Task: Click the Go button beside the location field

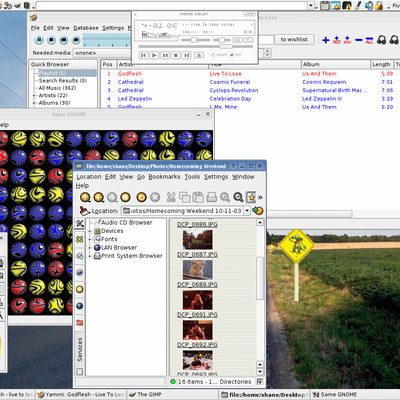Action: [258, 211]
